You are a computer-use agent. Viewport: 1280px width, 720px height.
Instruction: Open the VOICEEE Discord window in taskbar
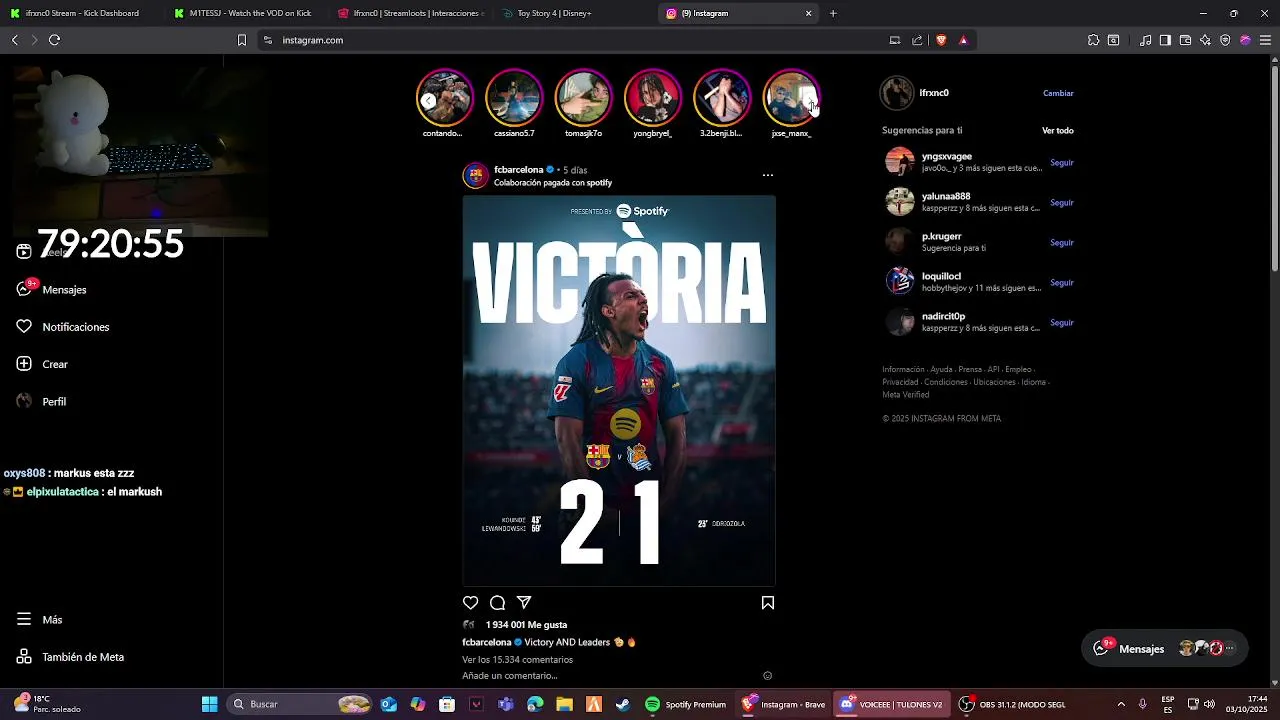pos(892,704)
